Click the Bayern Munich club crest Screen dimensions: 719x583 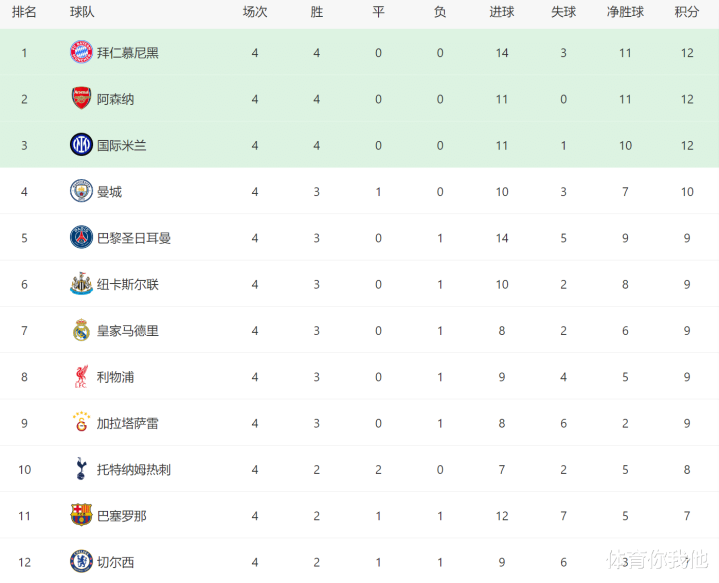coord(81,52)
